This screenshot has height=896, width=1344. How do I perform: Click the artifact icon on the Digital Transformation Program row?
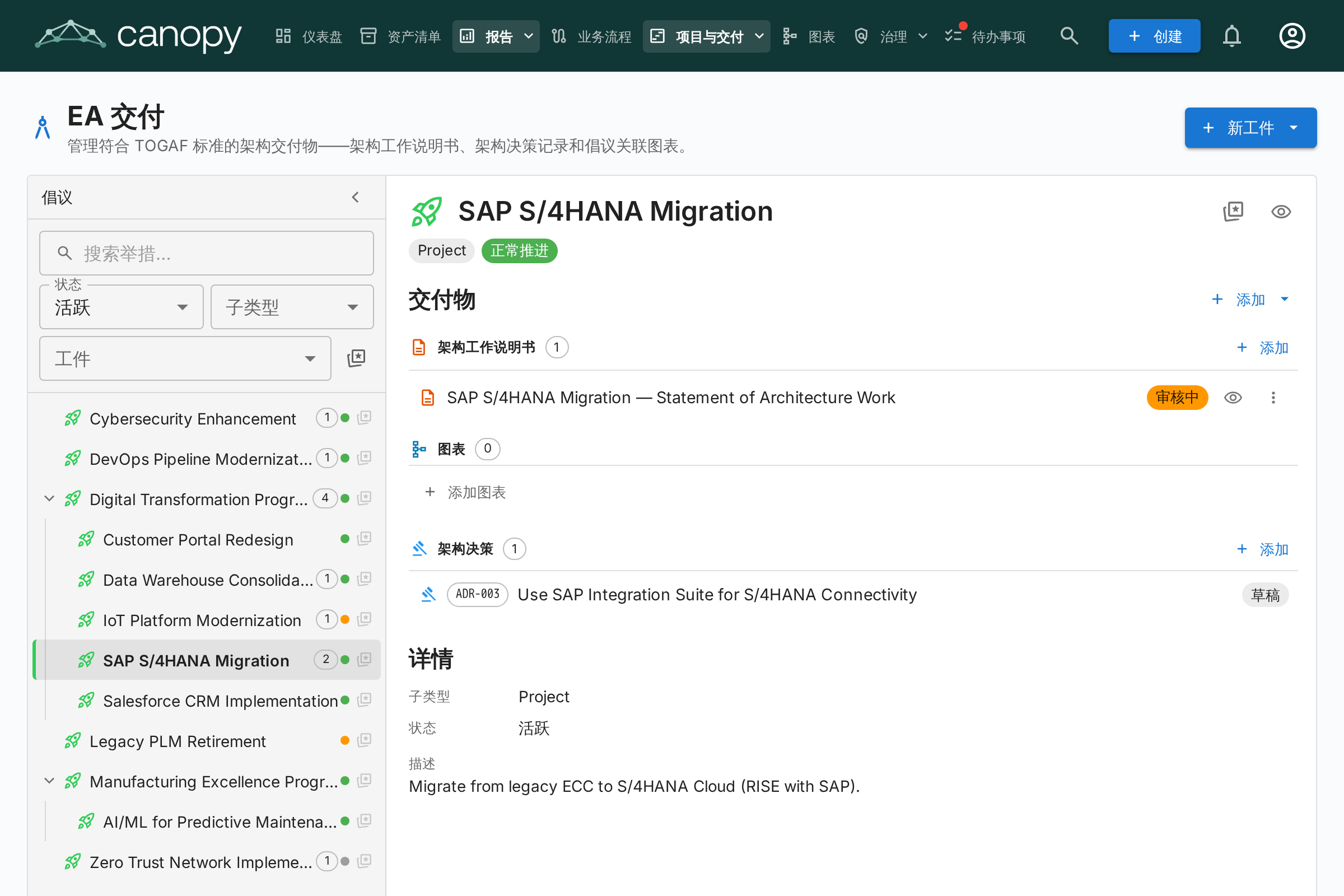pyautogui.click(x=364, y=499)
